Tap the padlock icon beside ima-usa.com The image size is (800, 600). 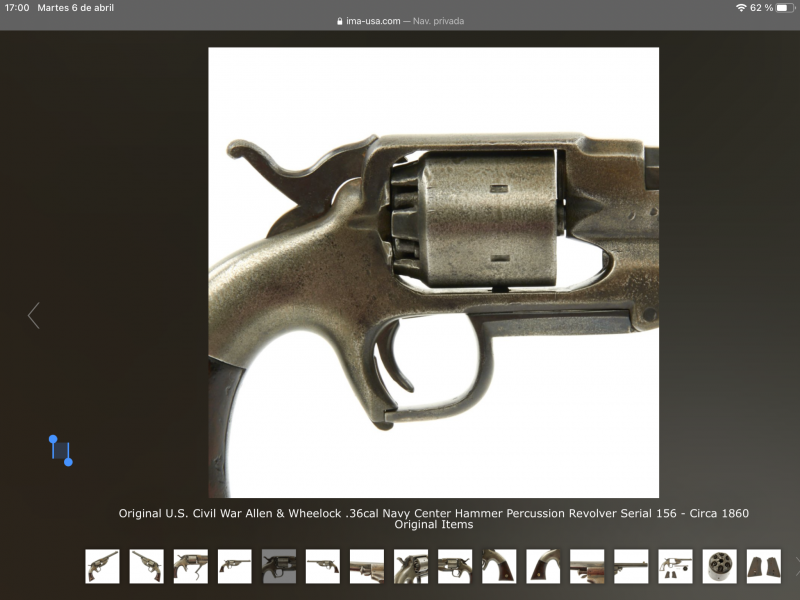(x=340, y=21)
